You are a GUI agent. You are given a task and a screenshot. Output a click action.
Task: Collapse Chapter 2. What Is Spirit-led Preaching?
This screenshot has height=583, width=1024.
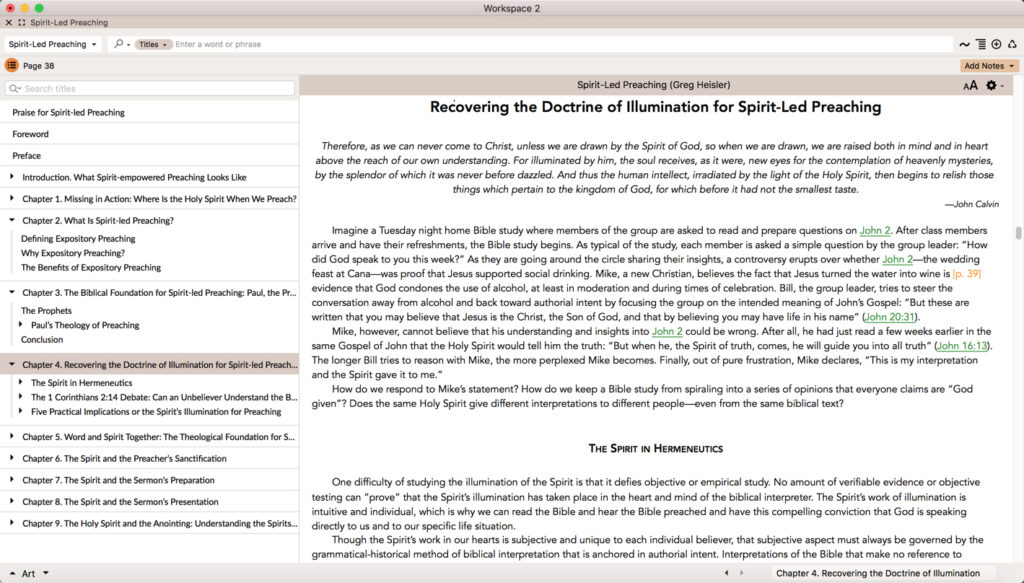(x=10, y=219)
